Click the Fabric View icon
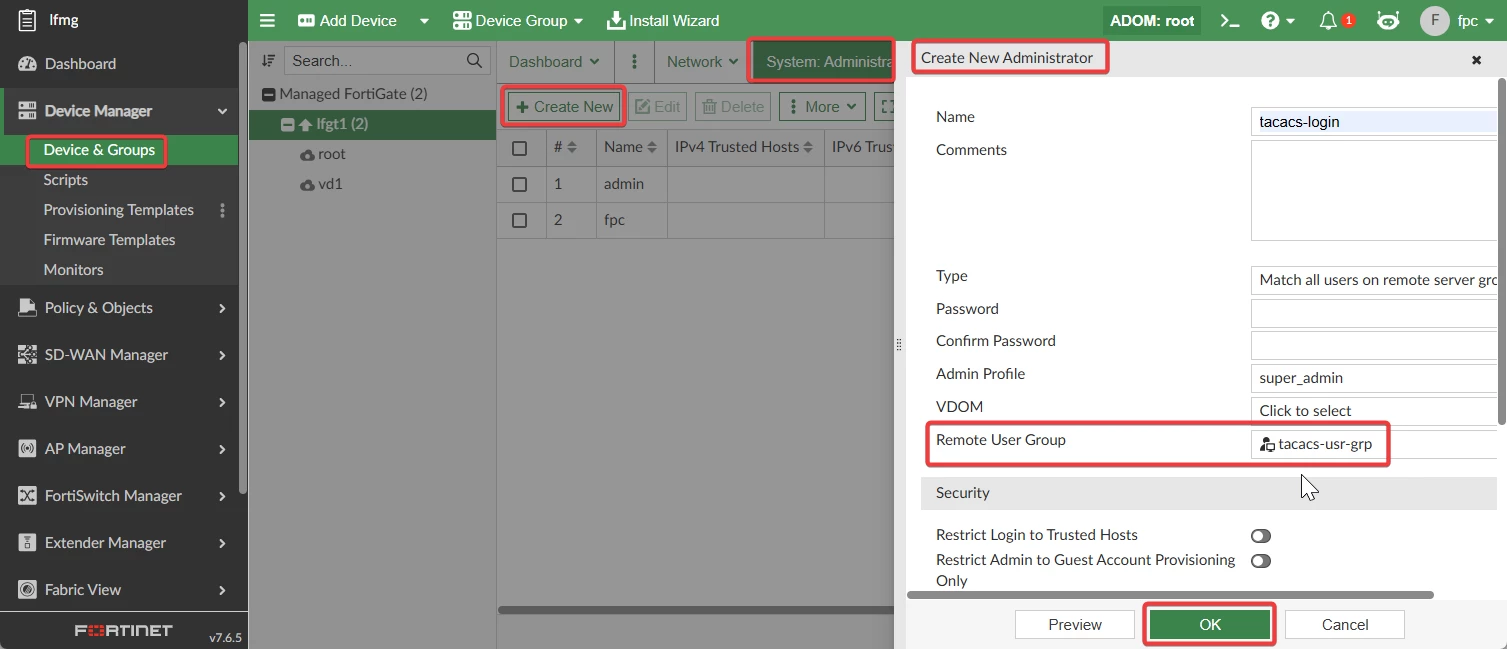This screenshot has width=1507, height=649. click(x=27, y=590)
